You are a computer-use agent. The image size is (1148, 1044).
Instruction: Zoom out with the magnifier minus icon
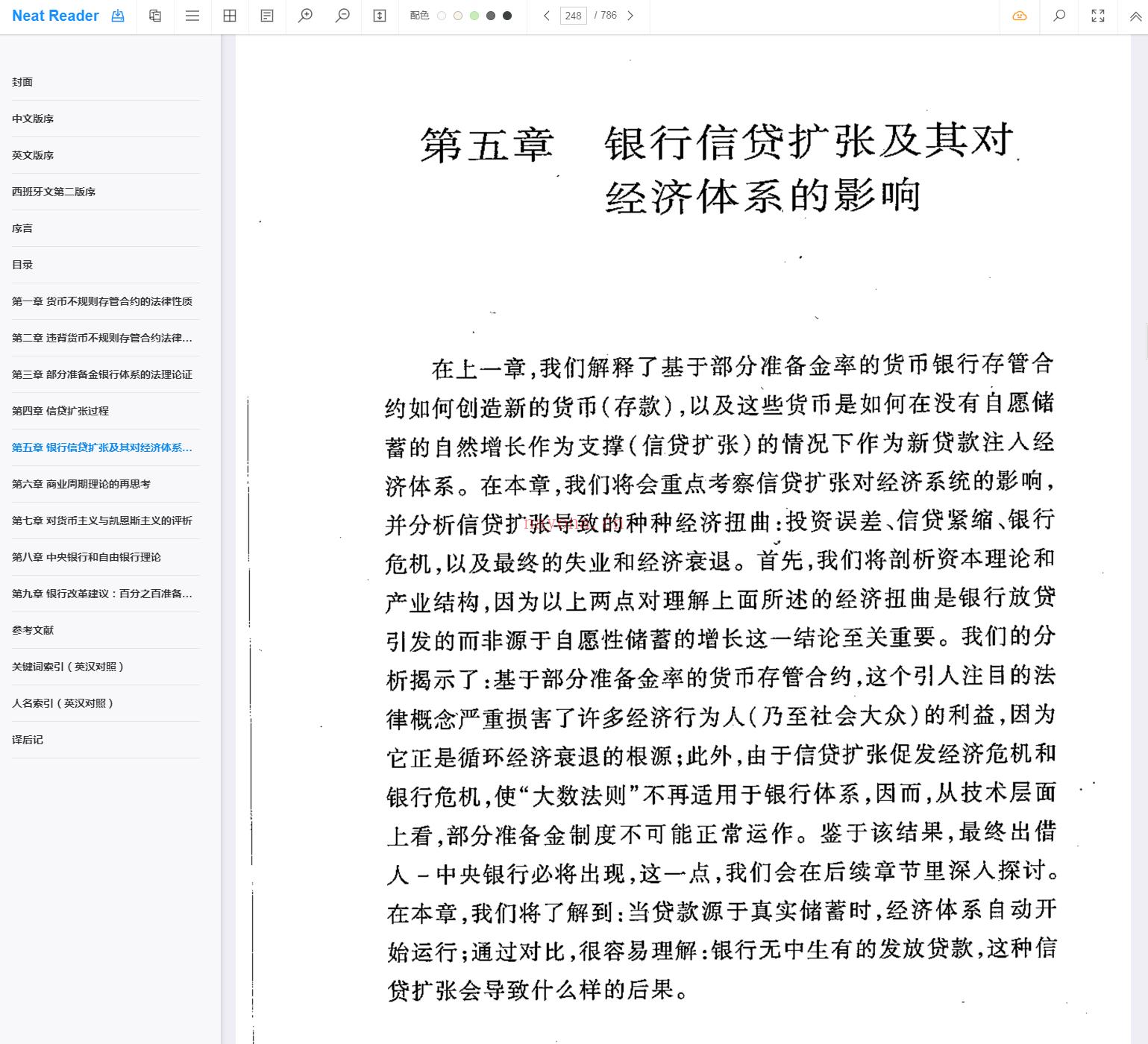coord(342,16)
